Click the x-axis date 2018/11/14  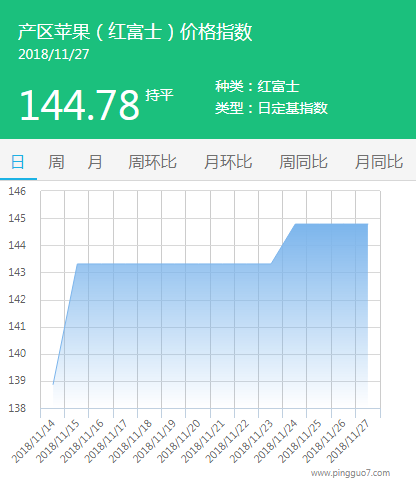[33, 441]
